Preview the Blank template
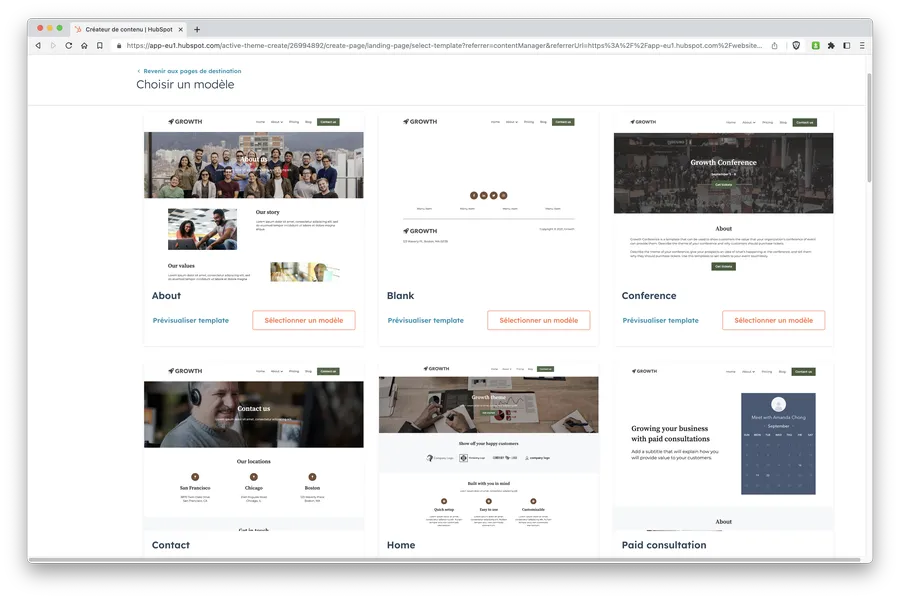 [425, 320]
